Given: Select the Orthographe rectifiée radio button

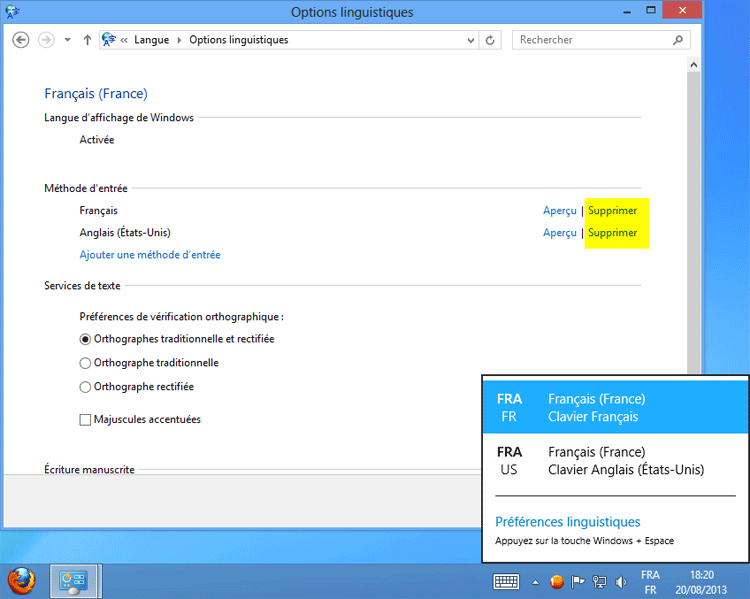Looking at the screenshot, I should coord(85,387).
